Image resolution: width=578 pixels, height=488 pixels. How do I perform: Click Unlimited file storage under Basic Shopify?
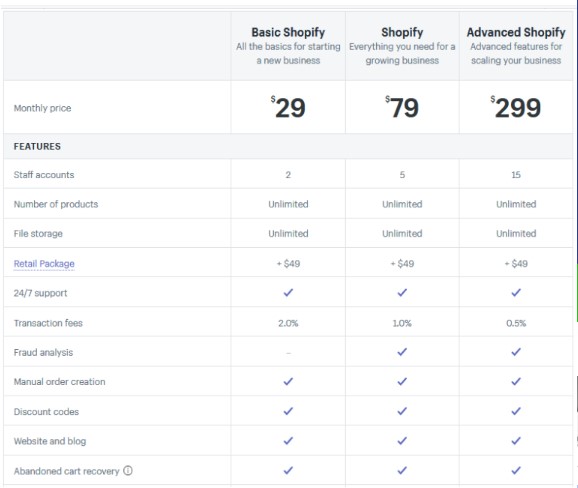click(288, 234)
